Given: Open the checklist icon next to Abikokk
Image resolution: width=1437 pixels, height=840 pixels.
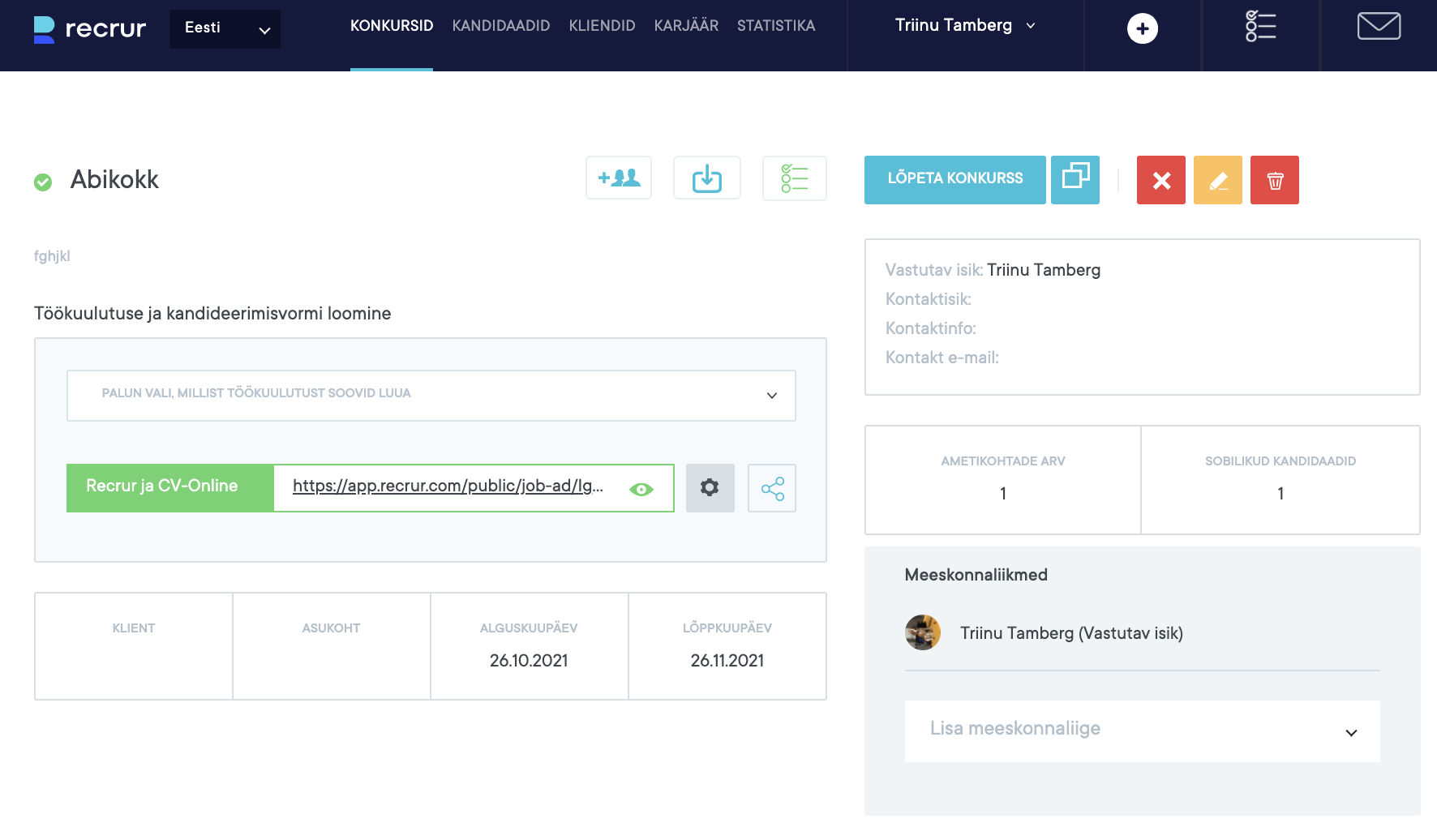Looking at the screenshot, I should coord(794,178).
